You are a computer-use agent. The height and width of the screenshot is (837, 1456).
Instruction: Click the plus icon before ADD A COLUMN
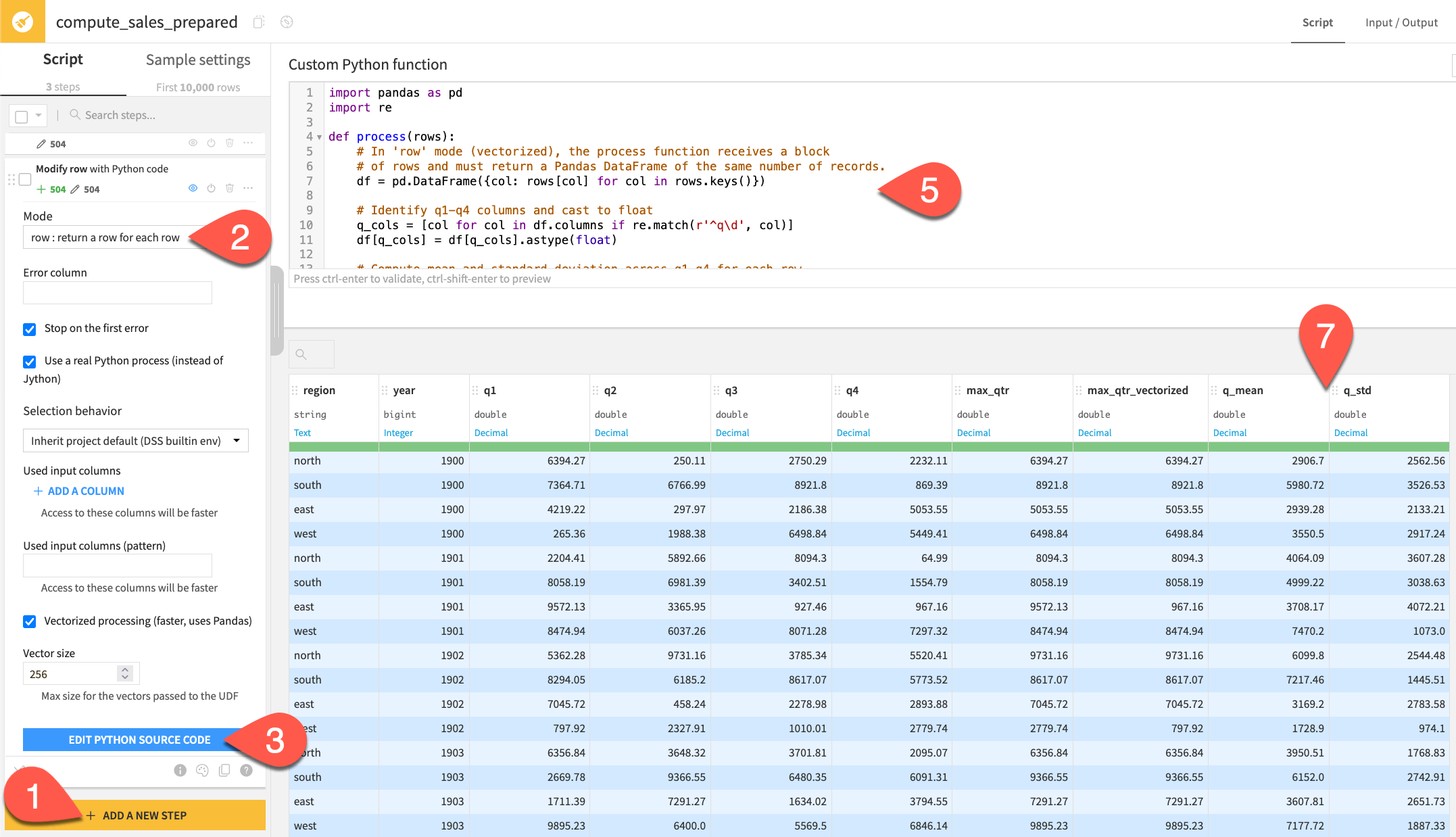point(39,491)
